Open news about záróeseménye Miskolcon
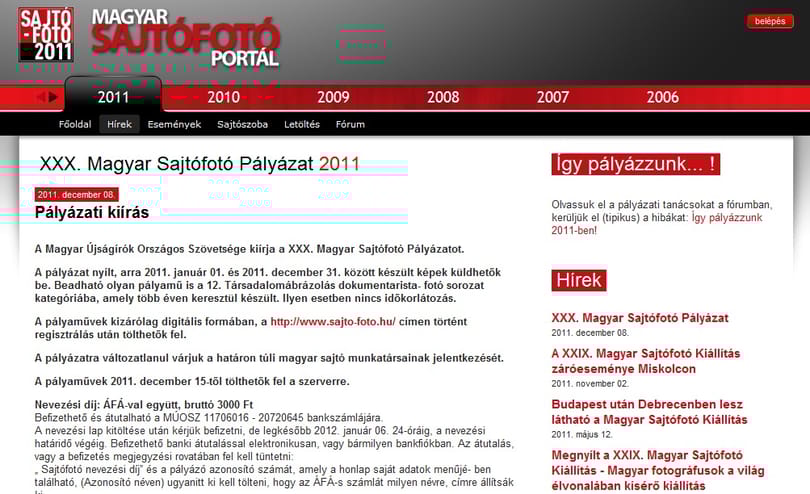810x494 pixels. [x=646, y=361]
